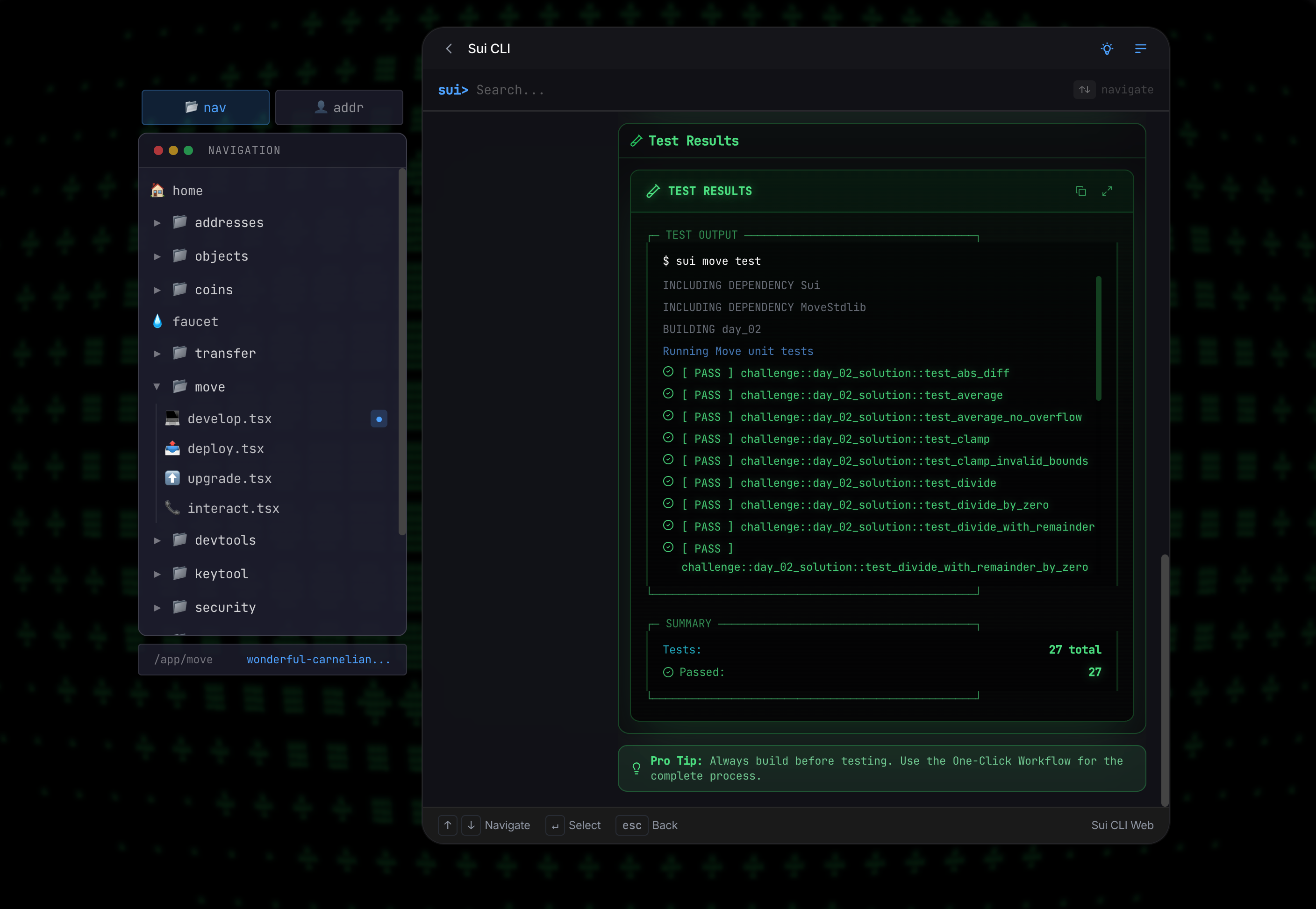Viewport: 1316px width, 909px height.
Task: Click the home house icon
Action: coord(158,191)
